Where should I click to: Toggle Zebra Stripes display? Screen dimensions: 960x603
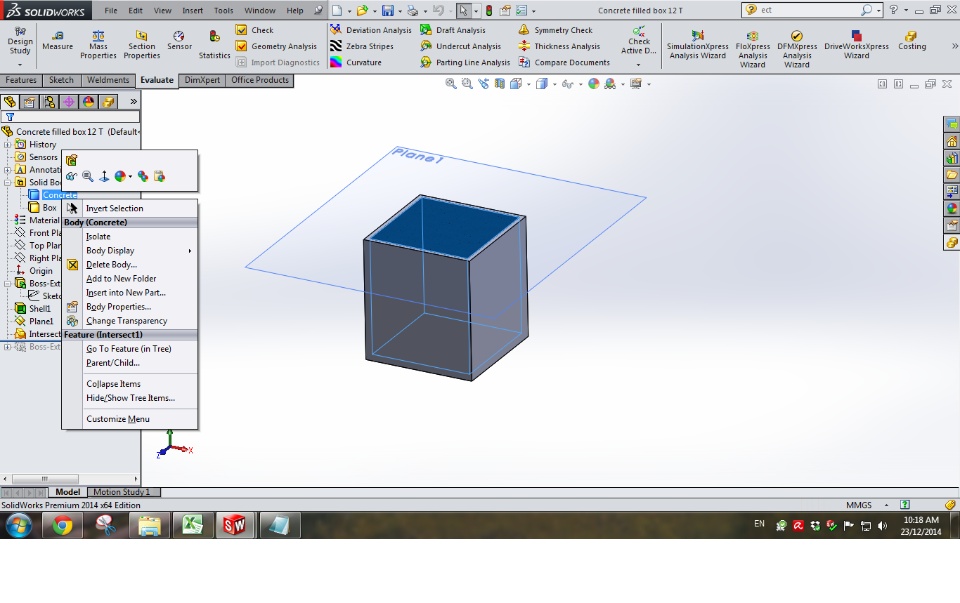361,46
